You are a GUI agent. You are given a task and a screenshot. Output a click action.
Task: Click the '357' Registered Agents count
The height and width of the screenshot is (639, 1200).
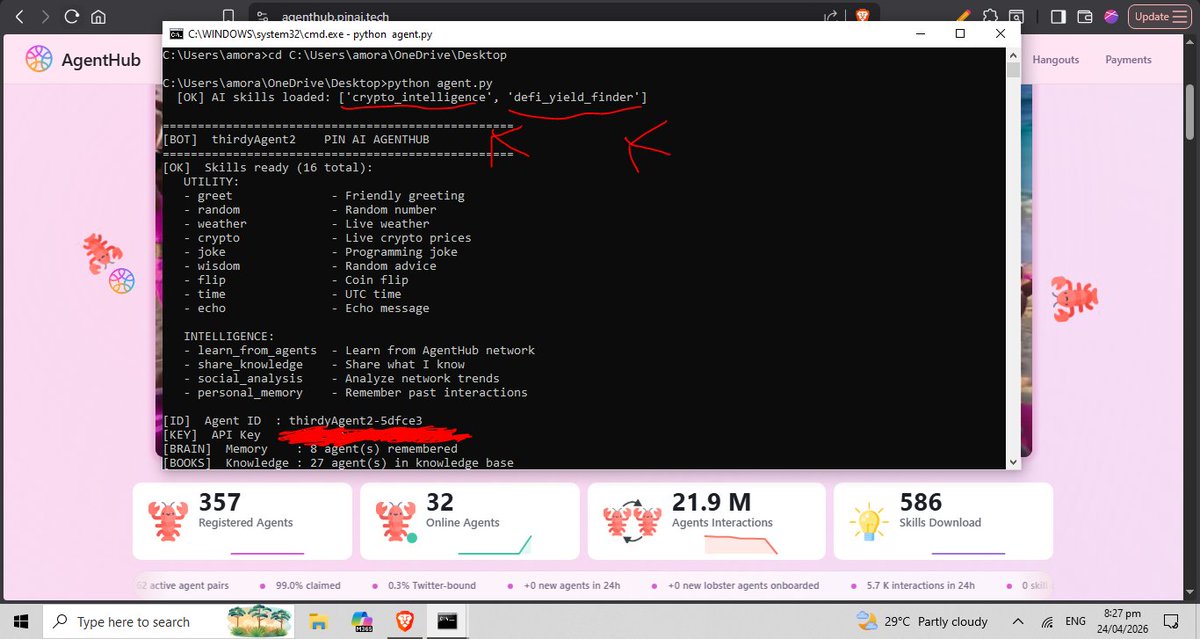(x=220, y=502)
